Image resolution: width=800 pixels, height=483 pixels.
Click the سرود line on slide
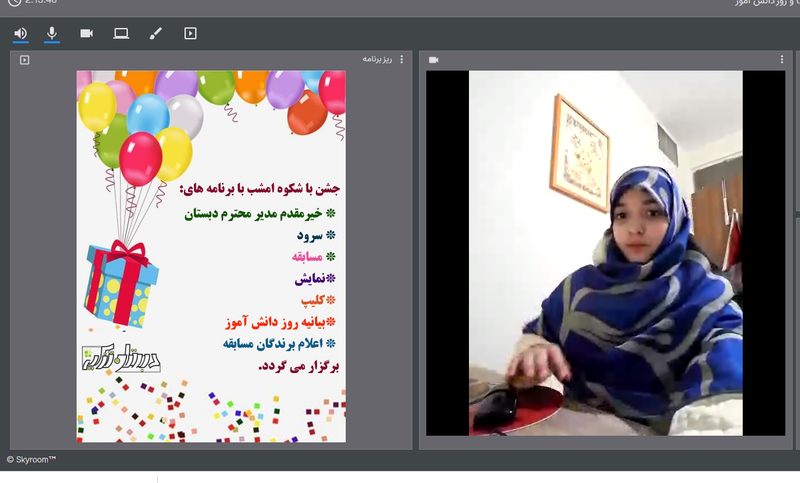click(x=316, y=235)
